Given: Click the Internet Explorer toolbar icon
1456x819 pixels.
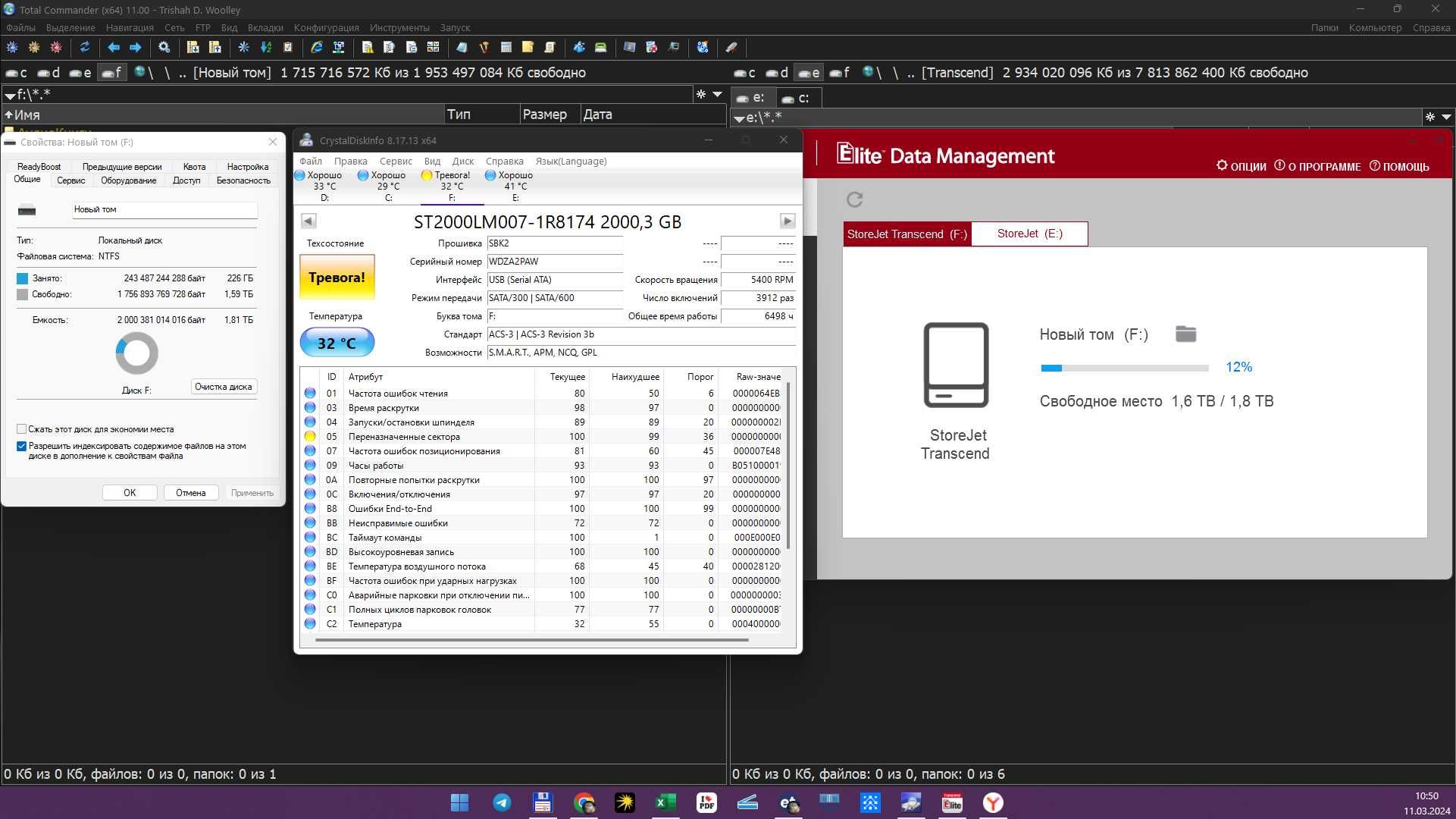Looking at the screenshot, I should pyautogui.click(x=317, y=47).
